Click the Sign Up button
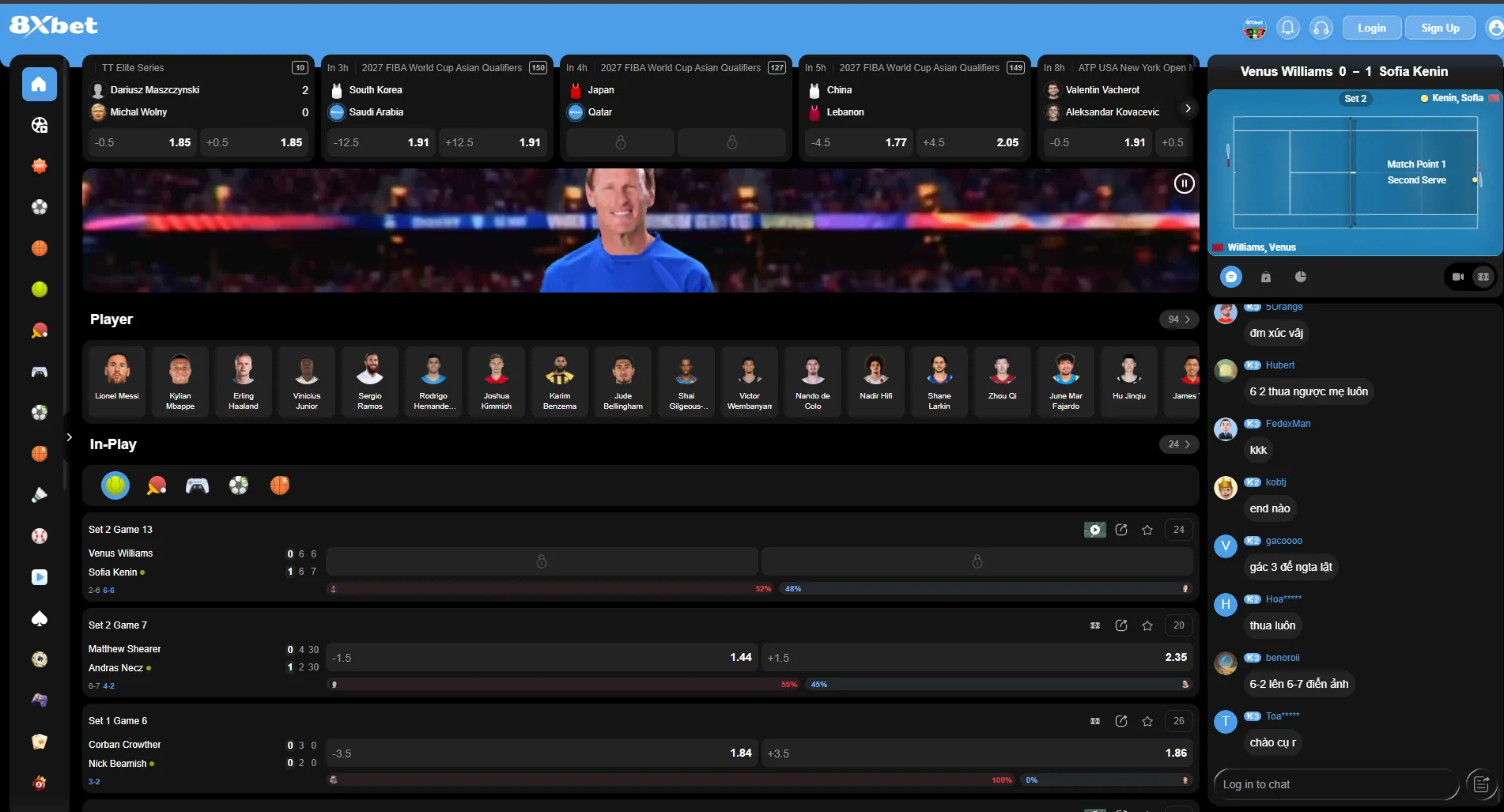This screenshot has height=812, width=1504. click(x=1441, y=28)
